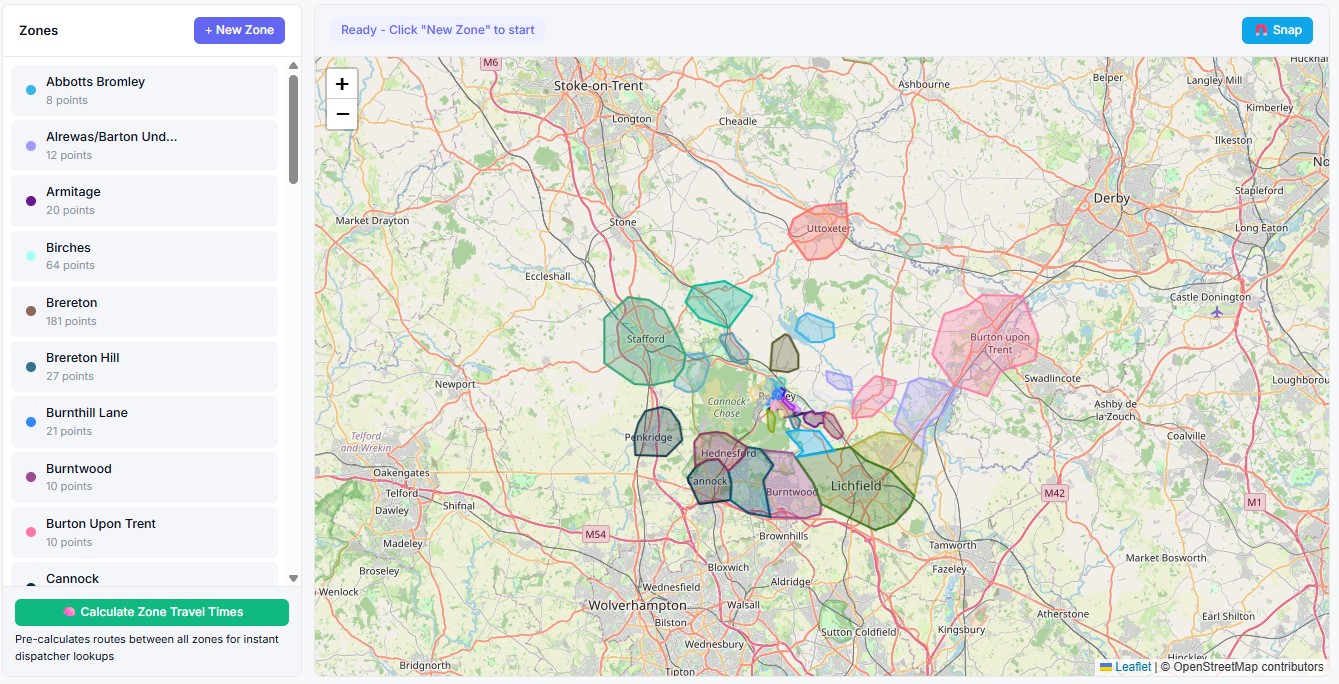Click the Abbotts Bromley blue color dot

coord(31,90)
